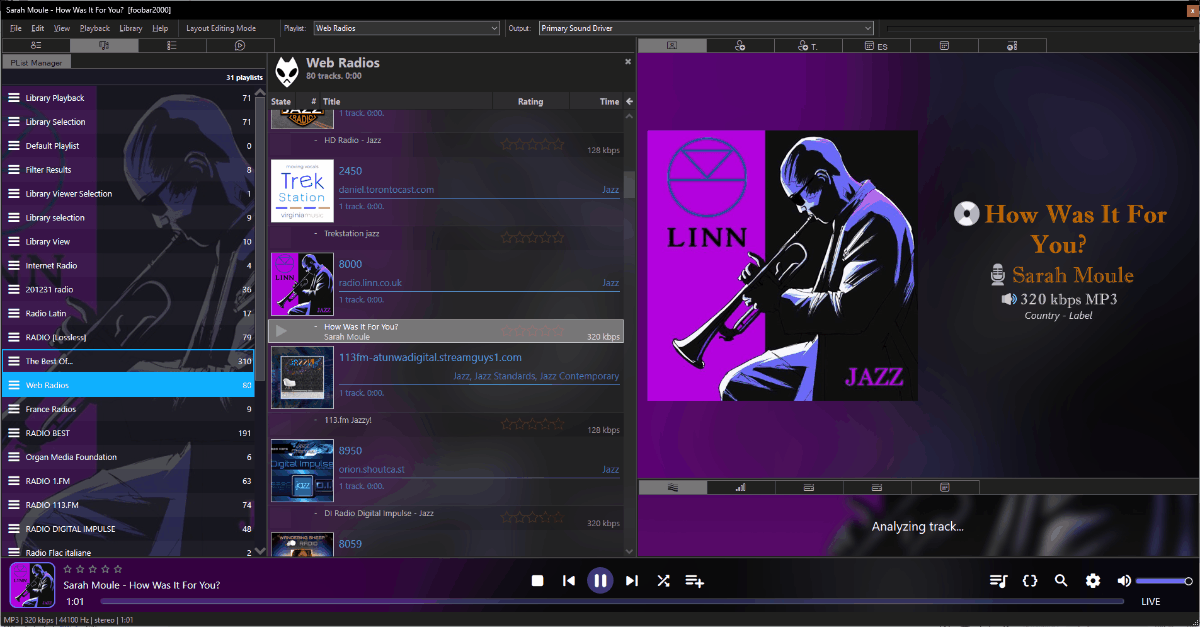Open the Help menu

click(x=160, y=28)
